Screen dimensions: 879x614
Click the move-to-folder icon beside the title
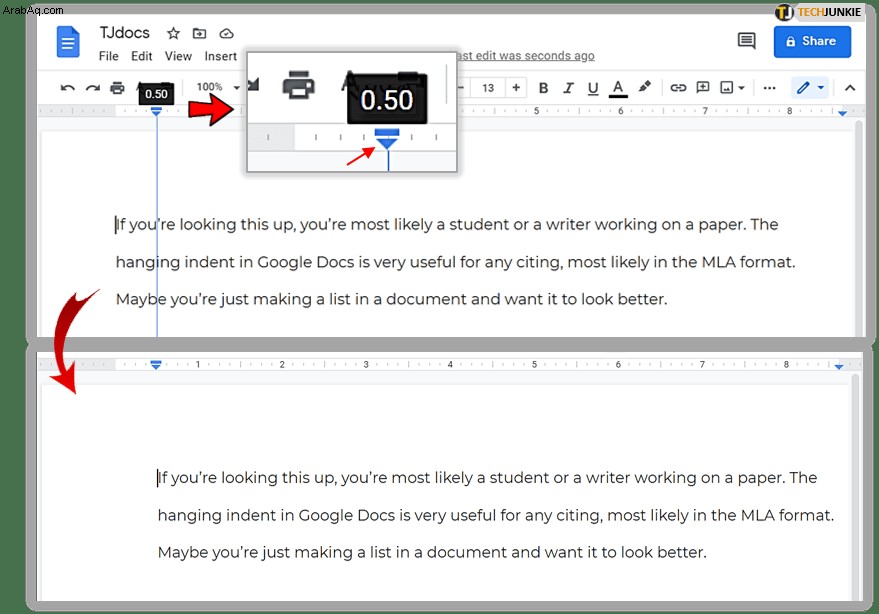click(199, 34)
